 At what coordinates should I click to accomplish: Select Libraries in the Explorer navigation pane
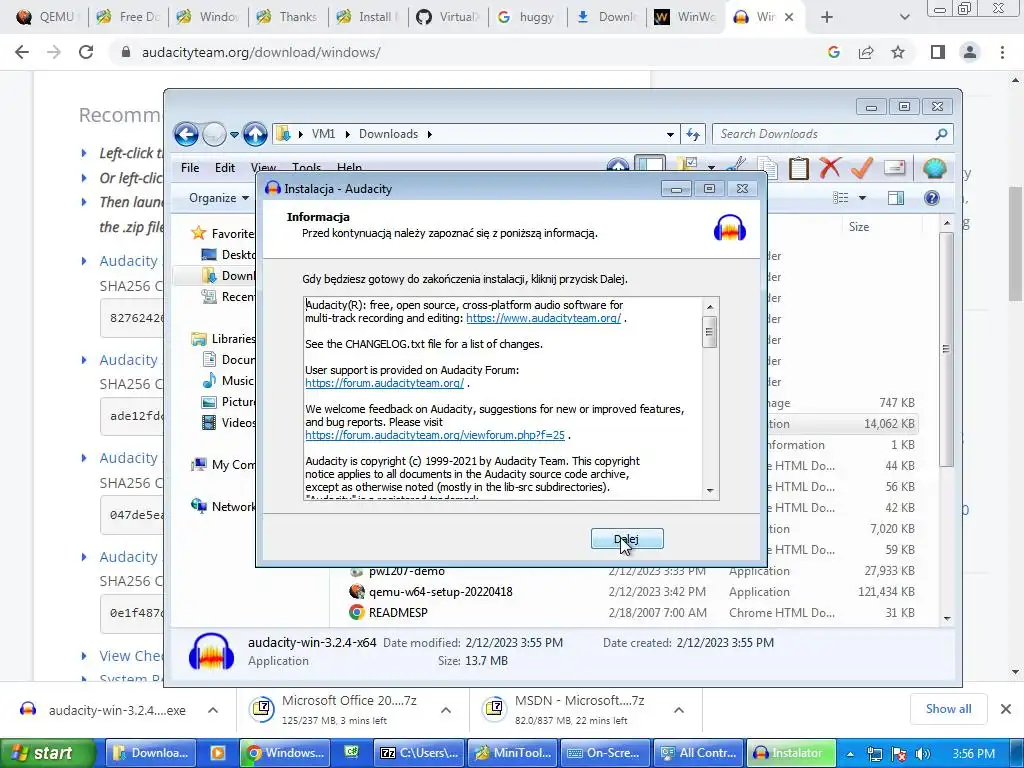[x=224, y=338]
